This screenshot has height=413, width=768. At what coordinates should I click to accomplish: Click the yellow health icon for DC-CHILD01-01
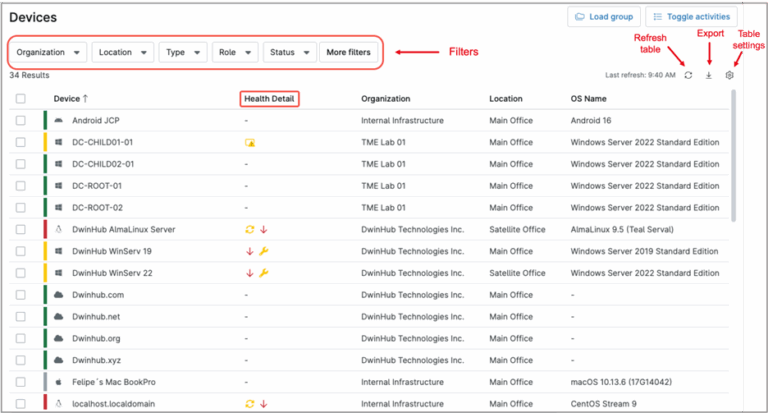coord(250,142)
